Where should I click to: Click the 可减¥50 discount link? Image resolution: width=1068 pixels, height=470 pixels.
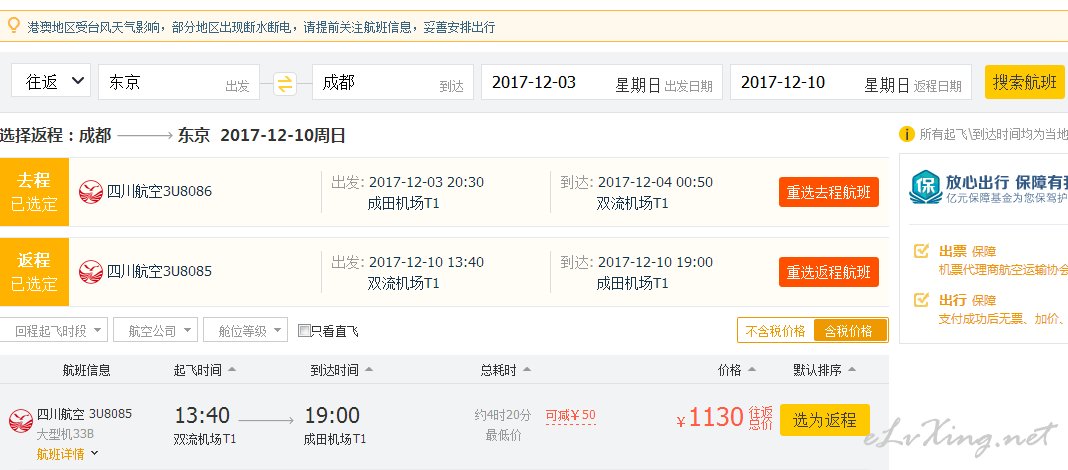coord(571,415)
